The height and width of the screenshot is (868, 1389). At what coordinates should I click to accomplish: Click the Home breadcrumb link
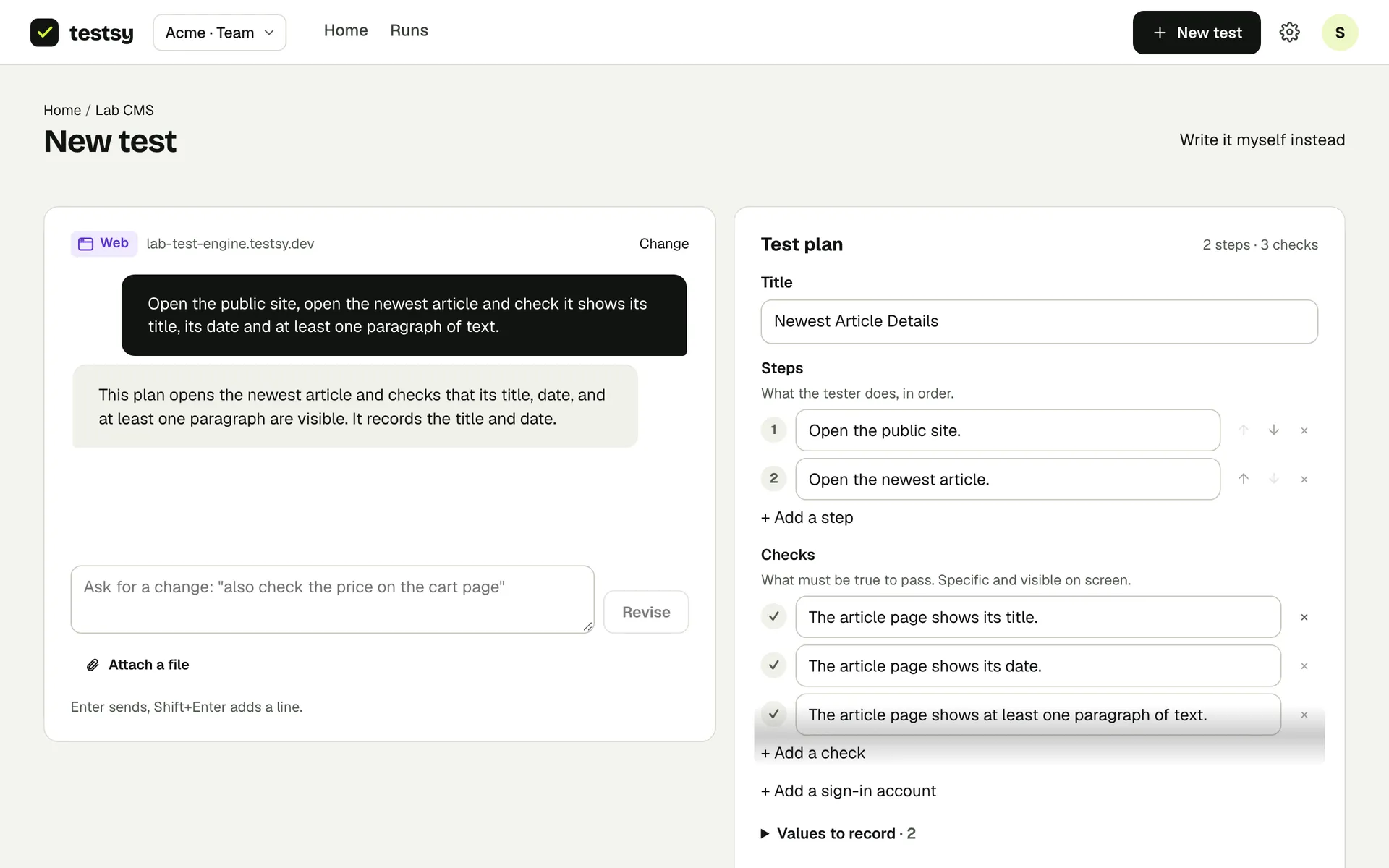pos(62,110)
